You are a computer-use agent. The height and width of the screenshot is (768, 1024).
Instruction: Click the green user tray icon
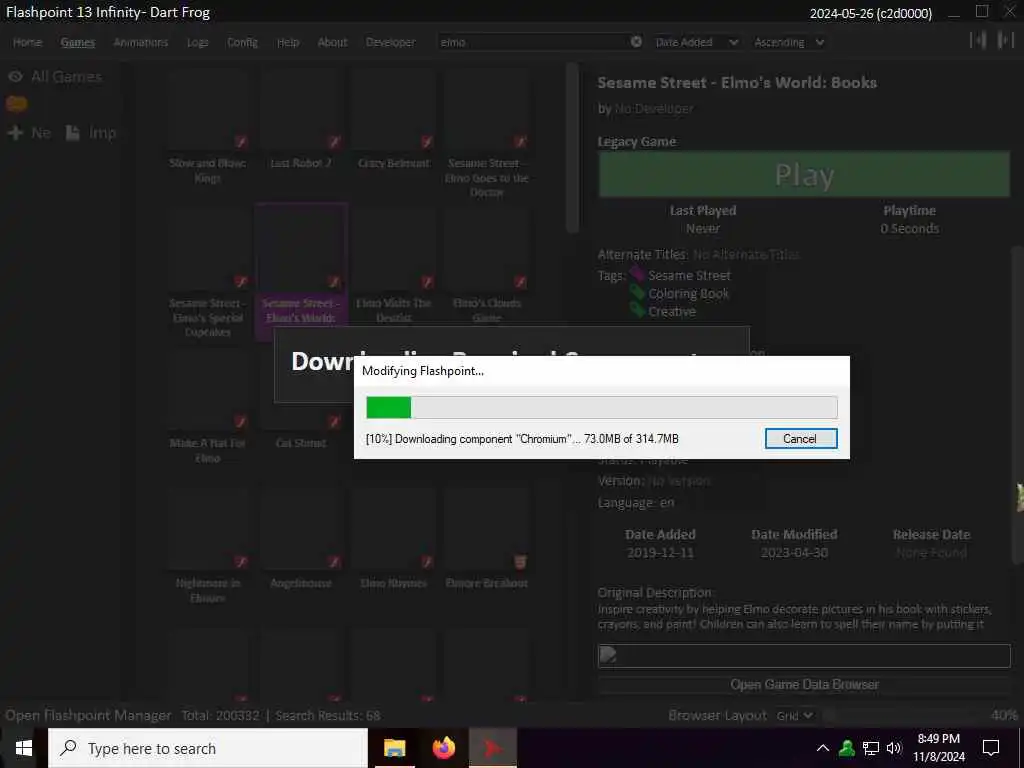[847, 748]
